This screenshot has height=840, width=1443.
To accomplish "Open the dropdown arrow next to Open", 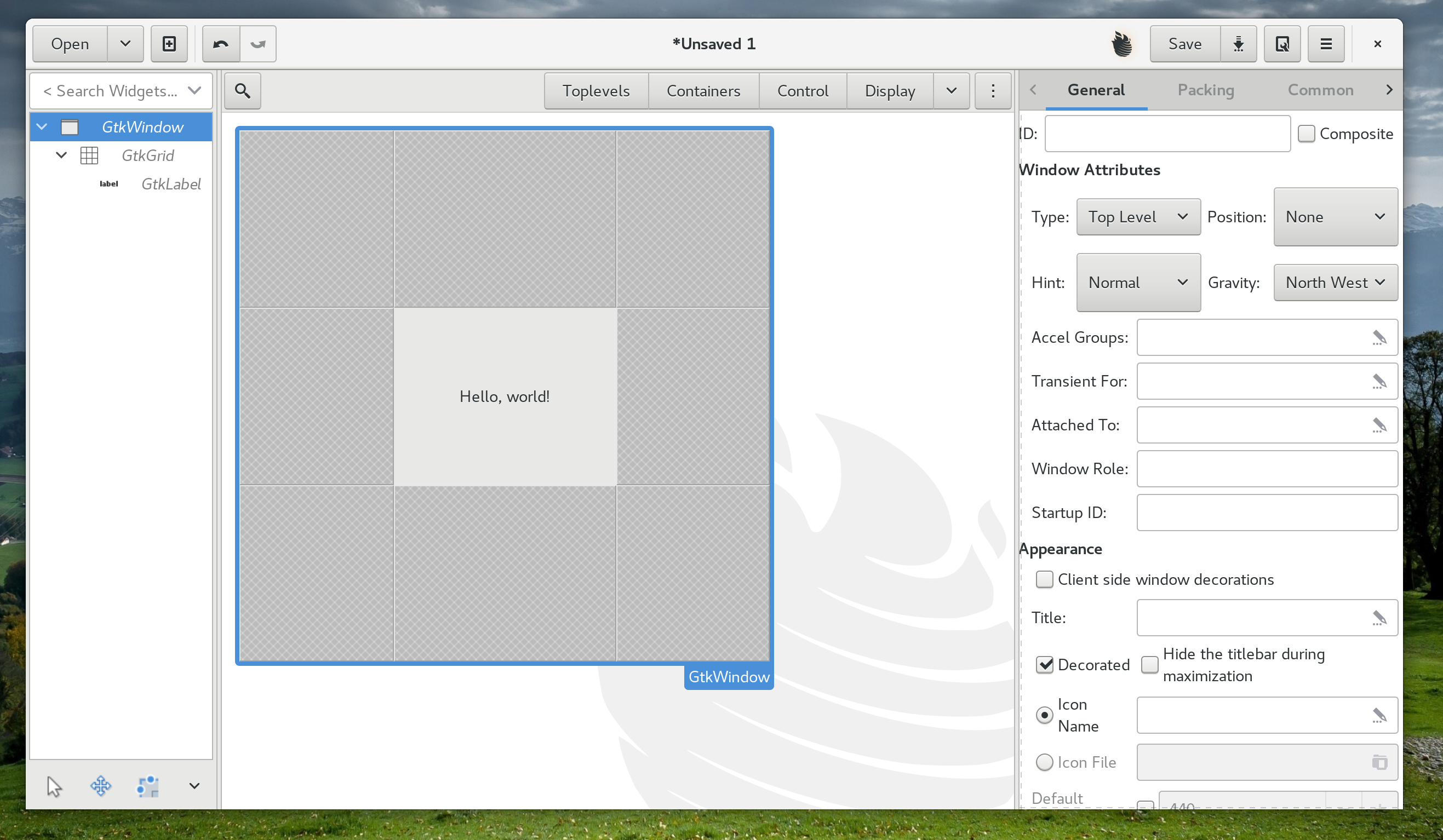I will click(x=125, y=43).
